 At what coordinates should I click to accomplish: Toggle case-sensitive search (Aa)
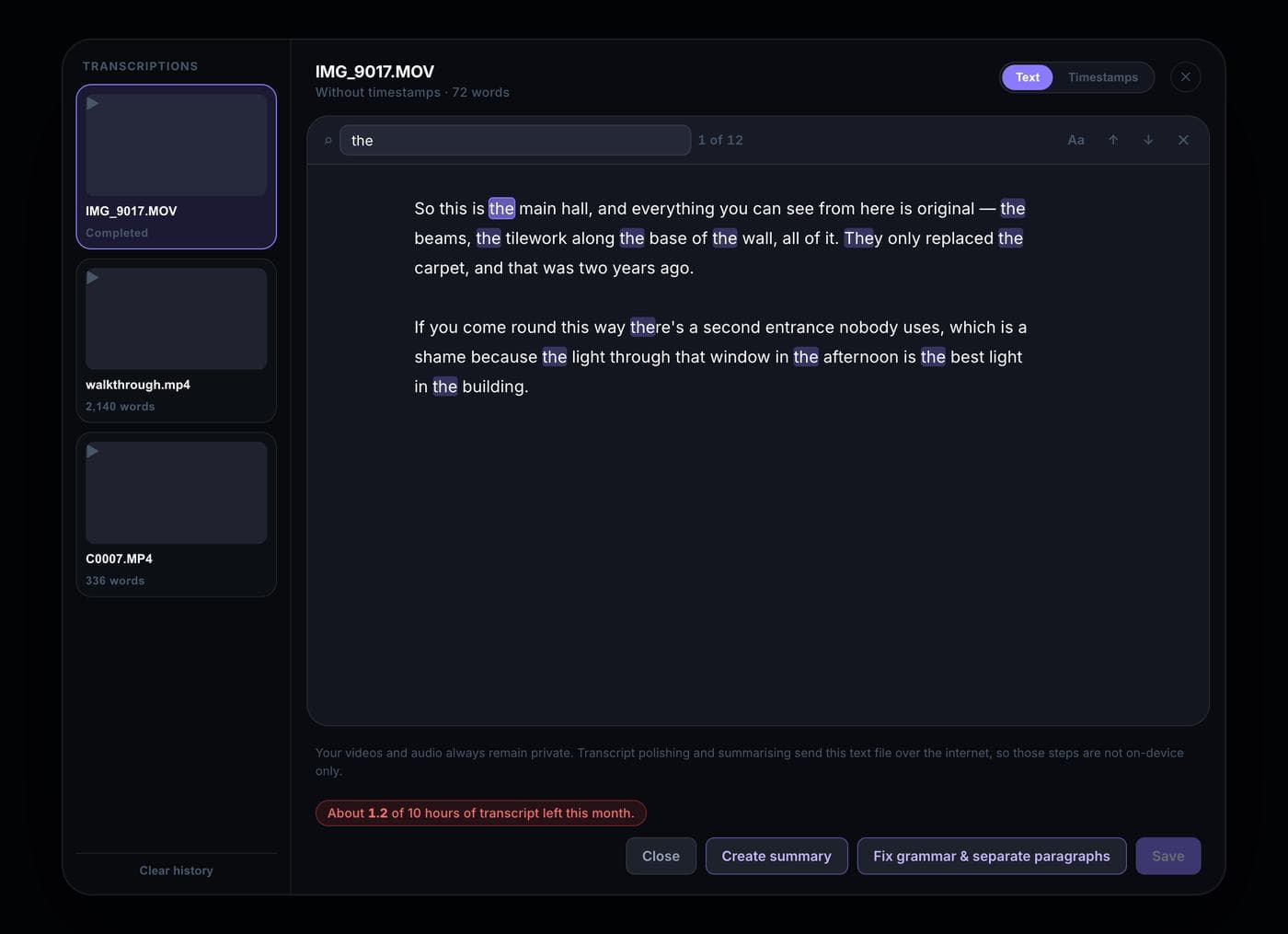tap(1075, 140)
